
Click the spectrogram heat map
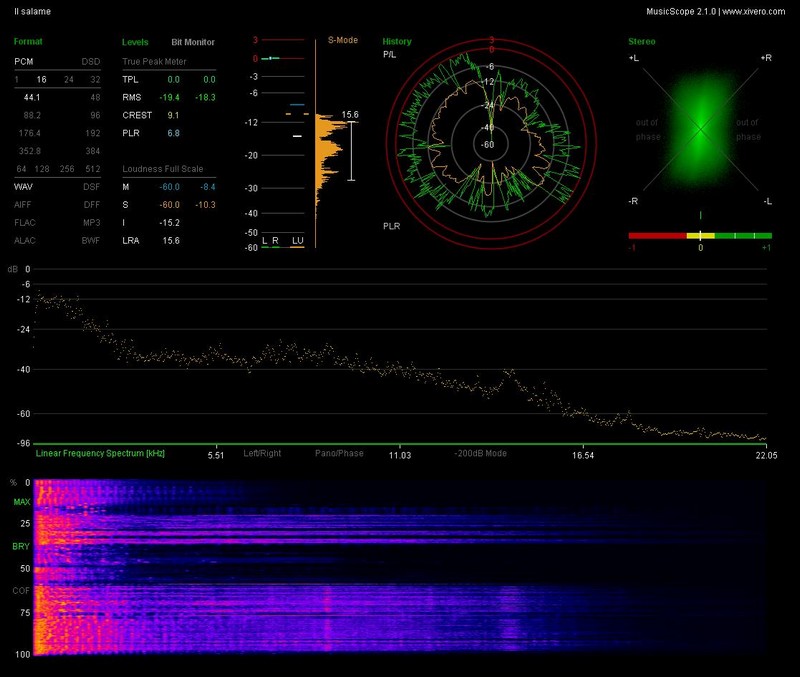pyautogui.click(x=399, y=567)
